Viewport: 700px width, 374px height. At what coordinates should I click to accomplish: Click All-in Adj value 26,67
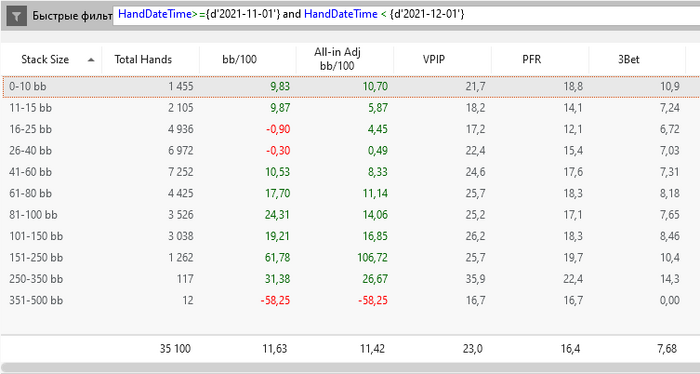(x=375, y=279)
